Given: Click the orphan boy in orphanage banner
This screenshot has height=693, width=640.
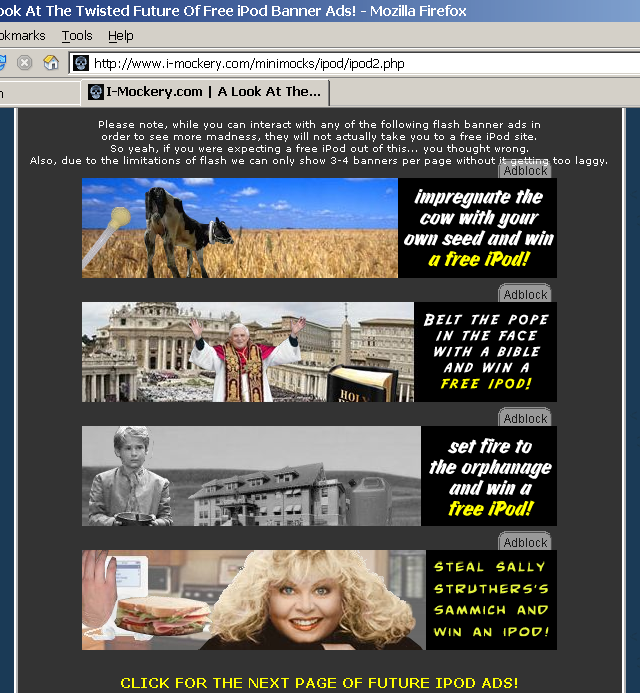Looking at the screenshot, I should (129, 476).
